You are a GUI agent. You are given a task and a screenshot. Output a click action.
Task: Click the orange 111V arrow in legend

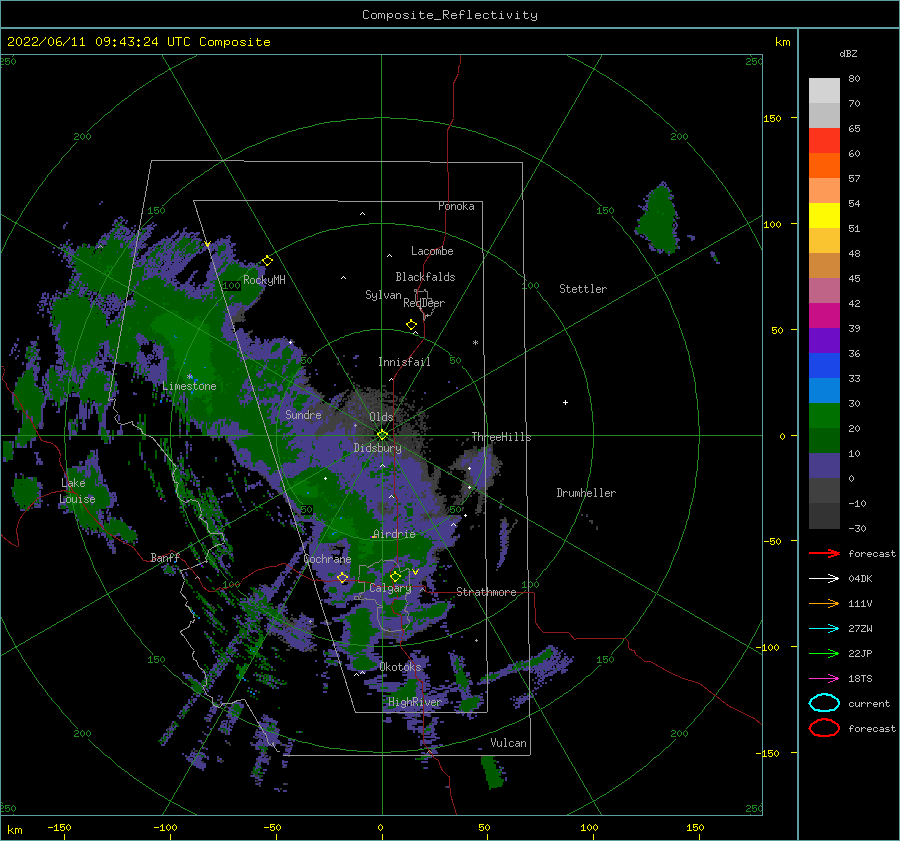pyautogui.click(x=824, y=603)
